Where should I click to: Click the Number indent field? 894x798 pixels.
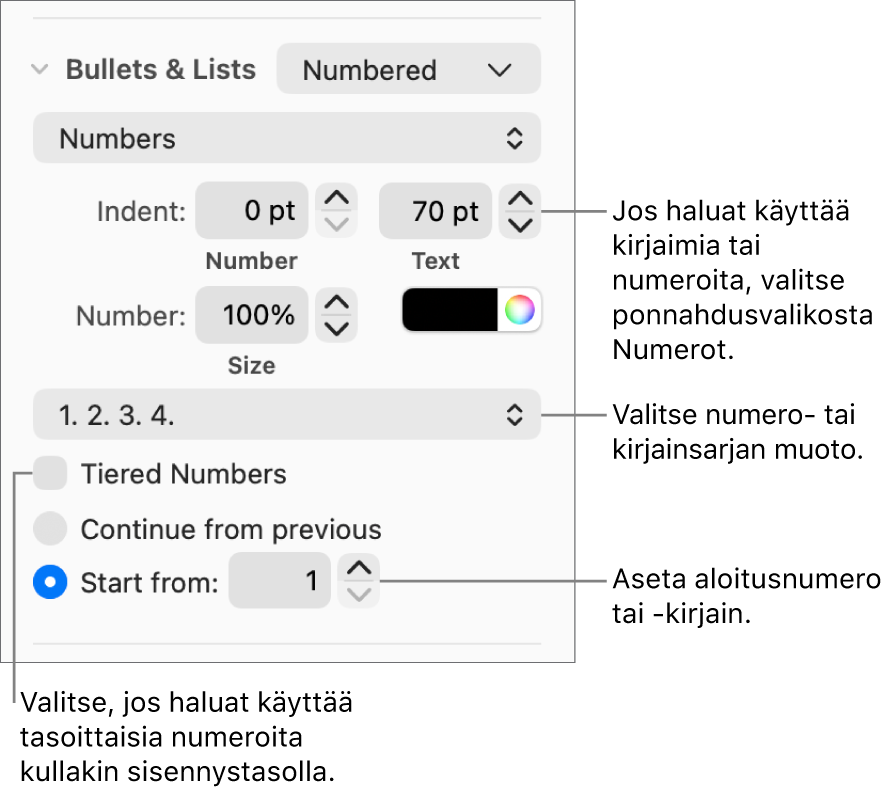click(252, 211)
